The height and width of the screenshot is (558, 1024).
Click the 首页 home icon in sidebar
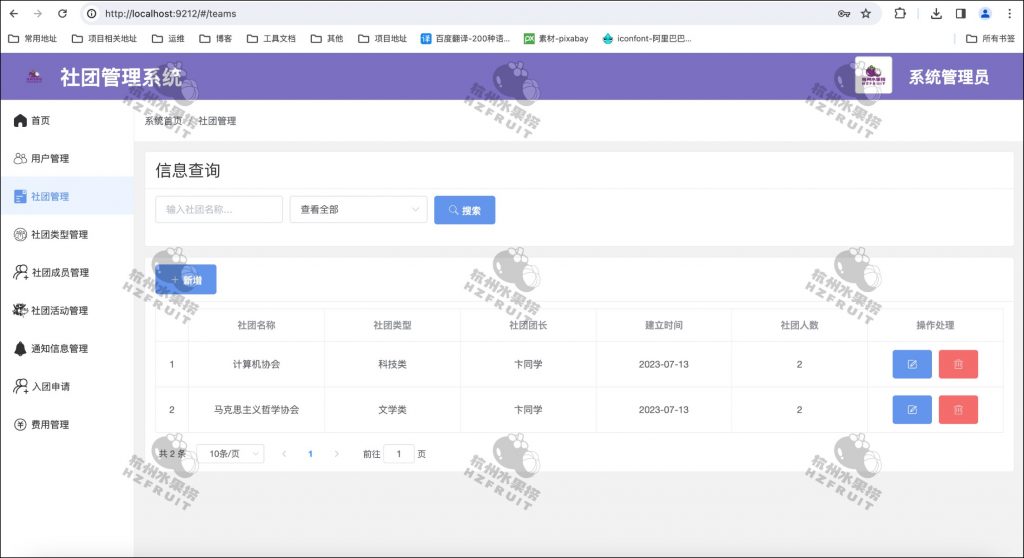[x=20, y=120]
